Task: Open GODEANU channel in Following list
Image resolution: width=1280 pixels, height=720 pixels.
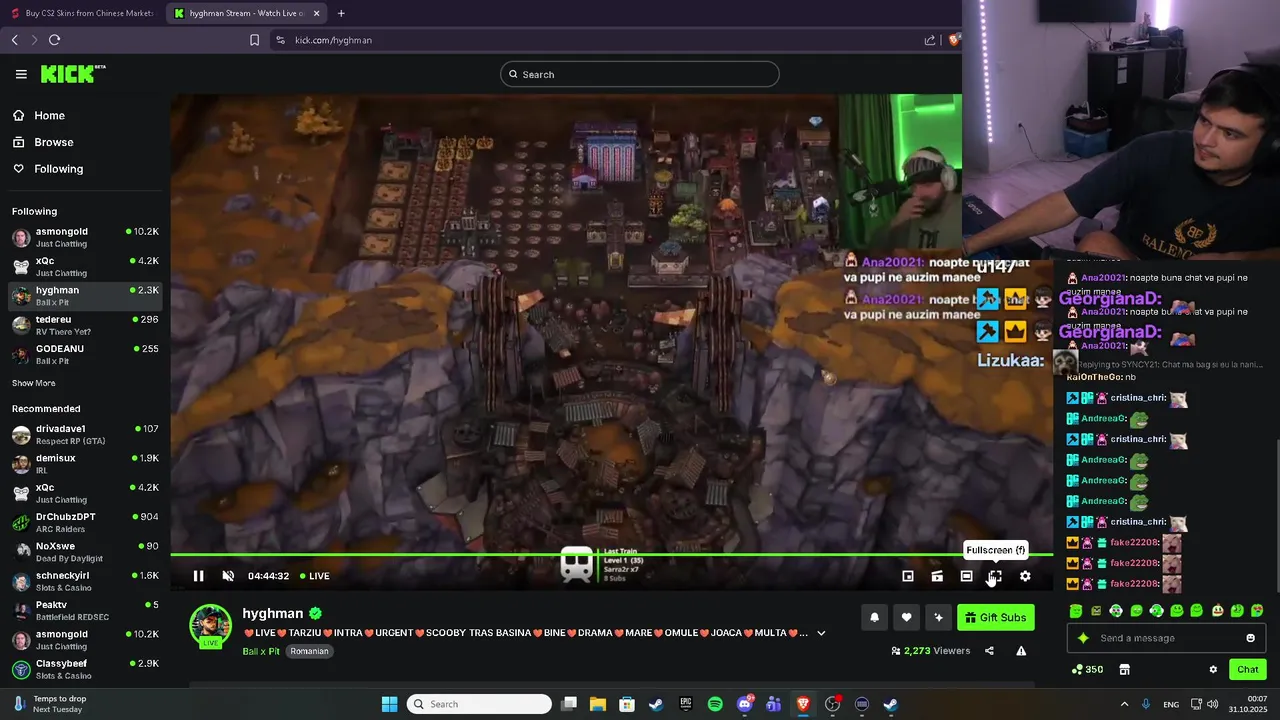Action: pos(85,354)
